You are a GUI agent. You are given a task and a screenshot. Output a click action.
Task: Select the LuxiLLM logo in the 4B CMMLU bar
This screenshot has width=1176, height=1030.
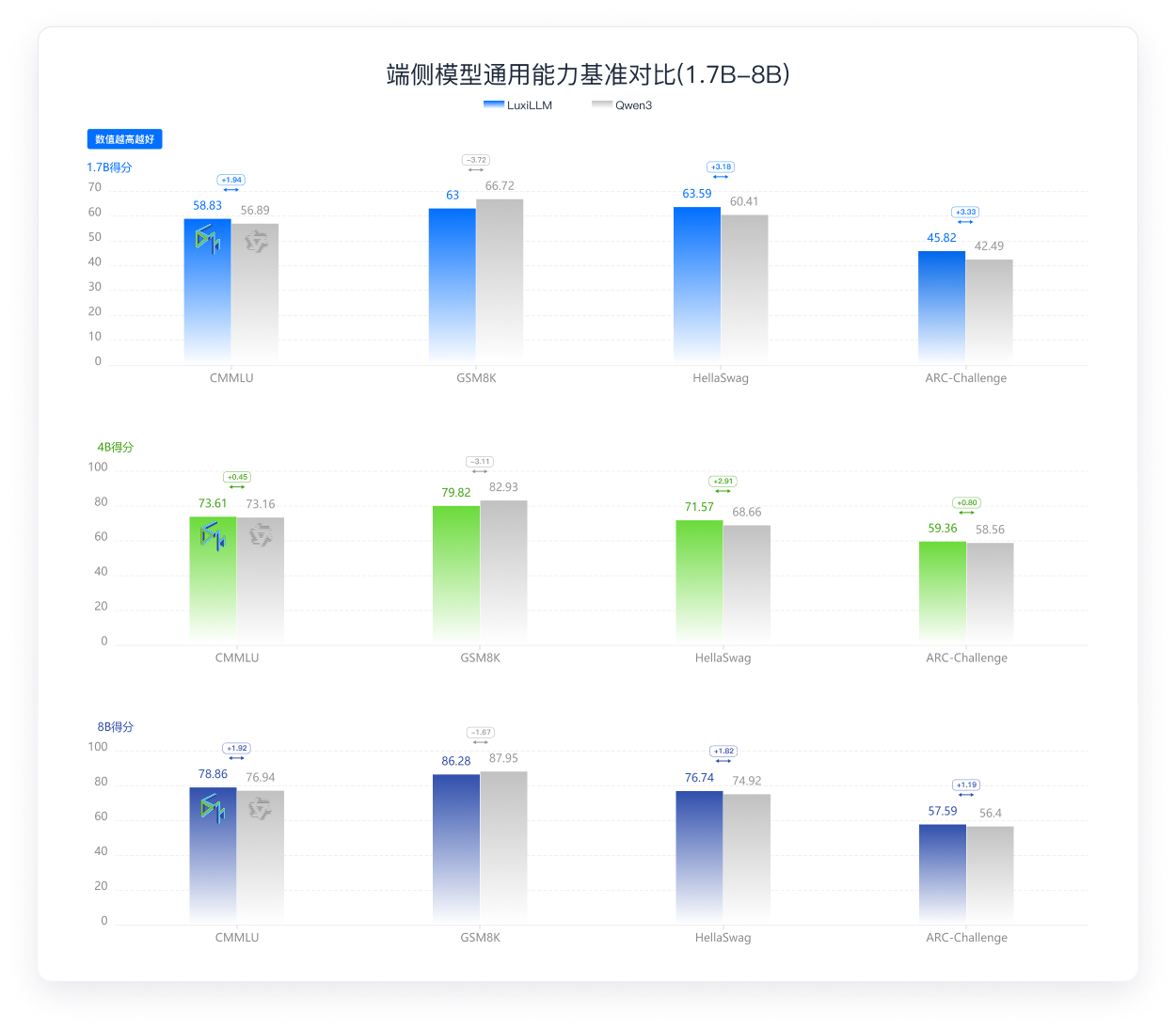[212, 538]
